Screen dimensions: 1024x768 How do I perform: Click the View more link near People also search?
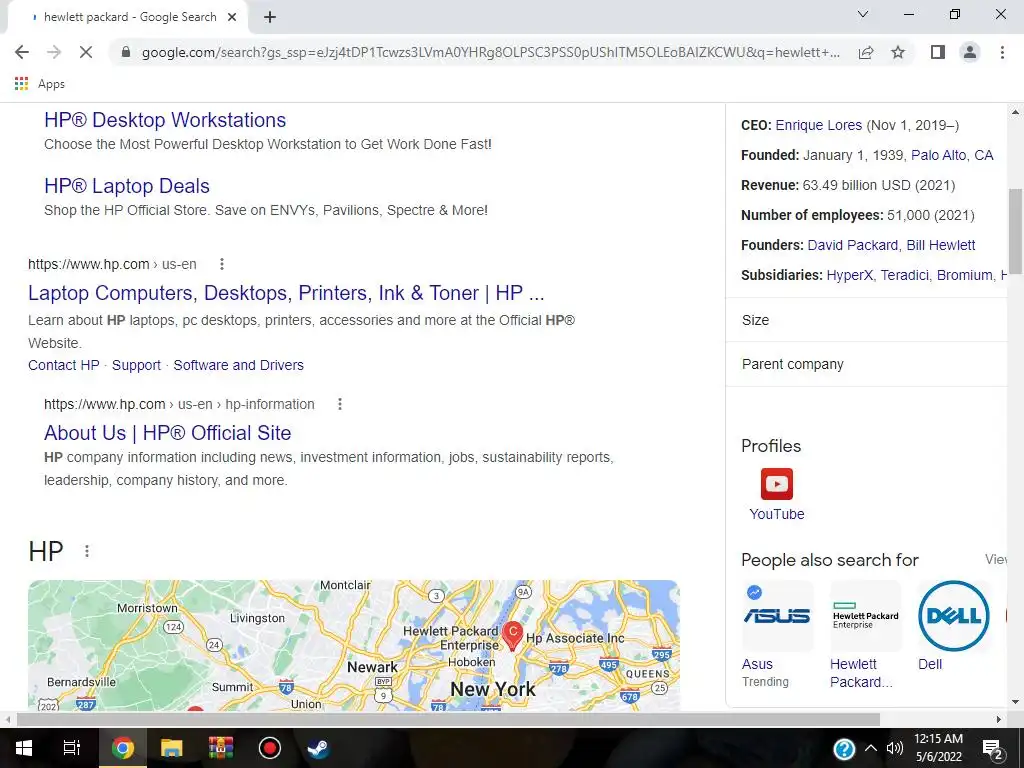[996, 560]
